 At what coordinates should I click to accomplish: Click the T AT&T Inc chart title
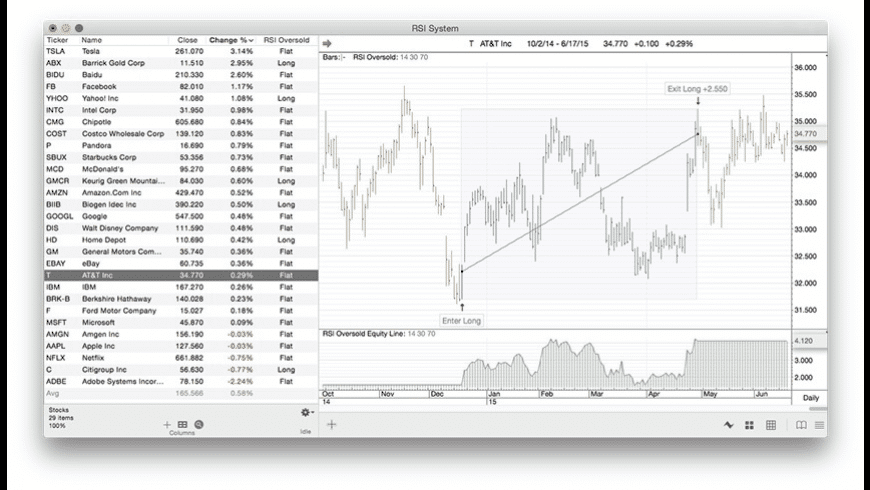(x=490, y=43)
